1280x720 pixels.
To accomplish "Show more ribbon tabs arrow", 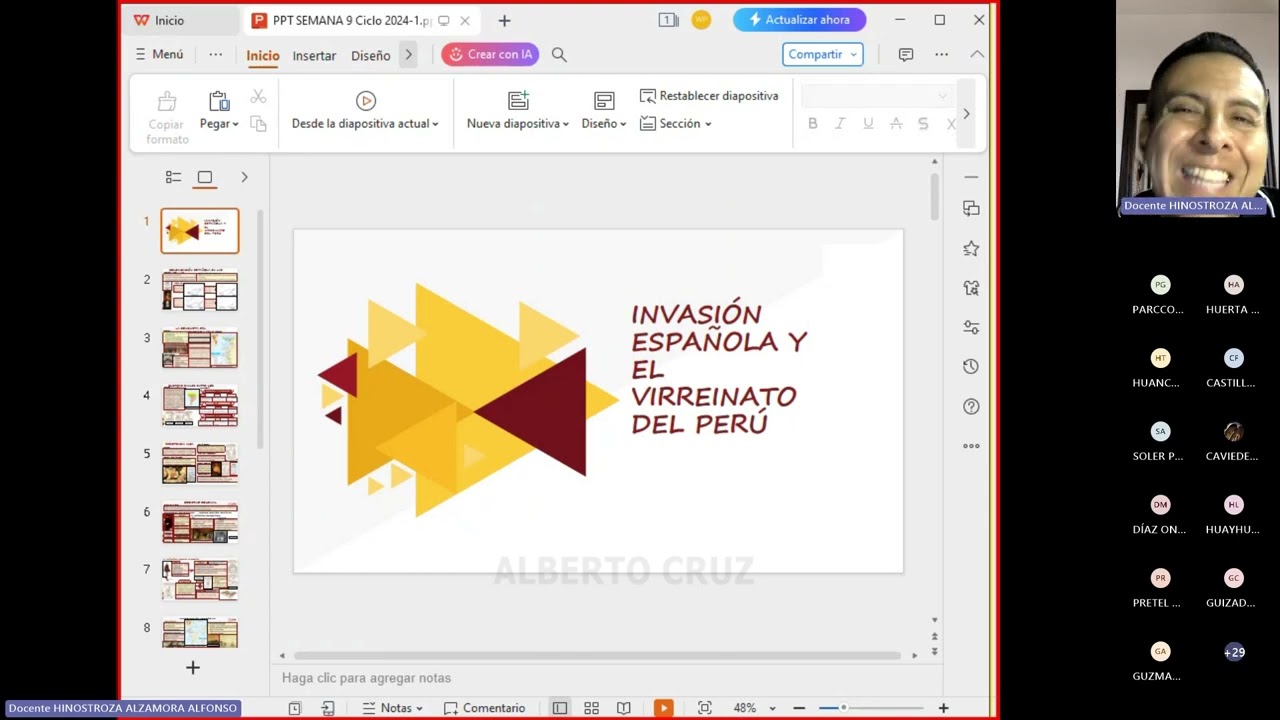I will point(408,55).
